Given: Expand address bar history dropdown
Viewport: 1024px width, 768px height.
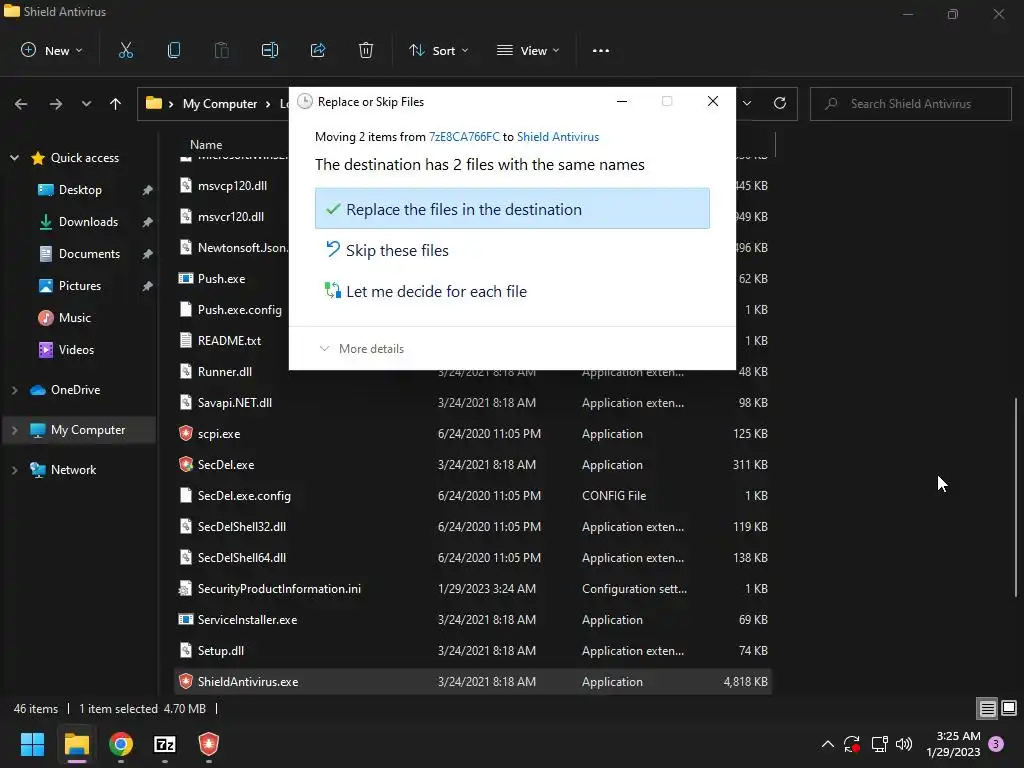Looking at the screenshot, I should coord(747,103).
